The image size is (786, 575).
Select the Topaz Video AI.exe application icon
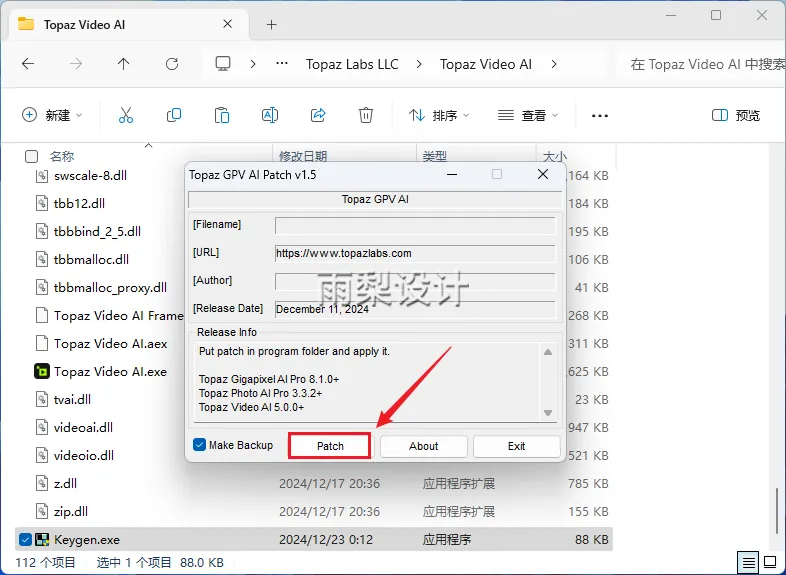pyautogui.click(x=42, y=371)
